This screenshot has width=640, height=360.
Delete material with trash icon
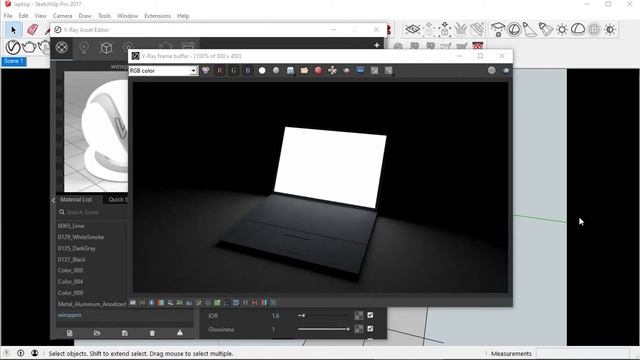[x=152, y=333]
